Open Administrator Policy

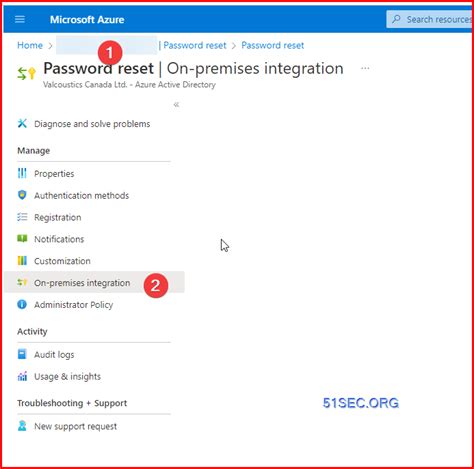point(73,305)
